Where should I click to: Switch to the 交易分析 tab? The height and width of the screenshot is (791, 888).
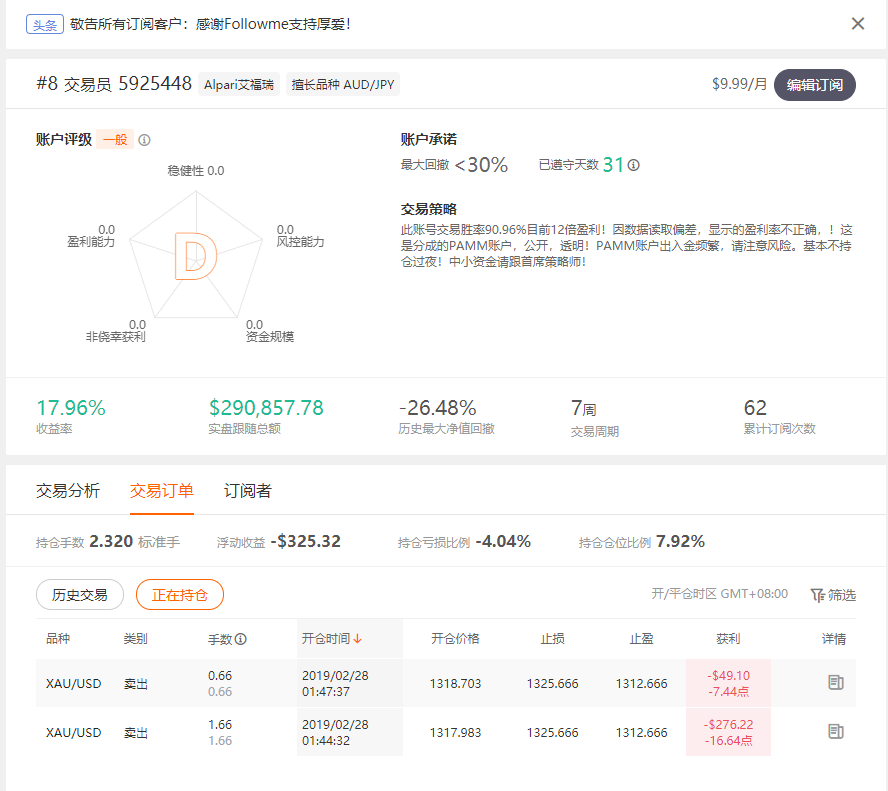click(68, 490)
